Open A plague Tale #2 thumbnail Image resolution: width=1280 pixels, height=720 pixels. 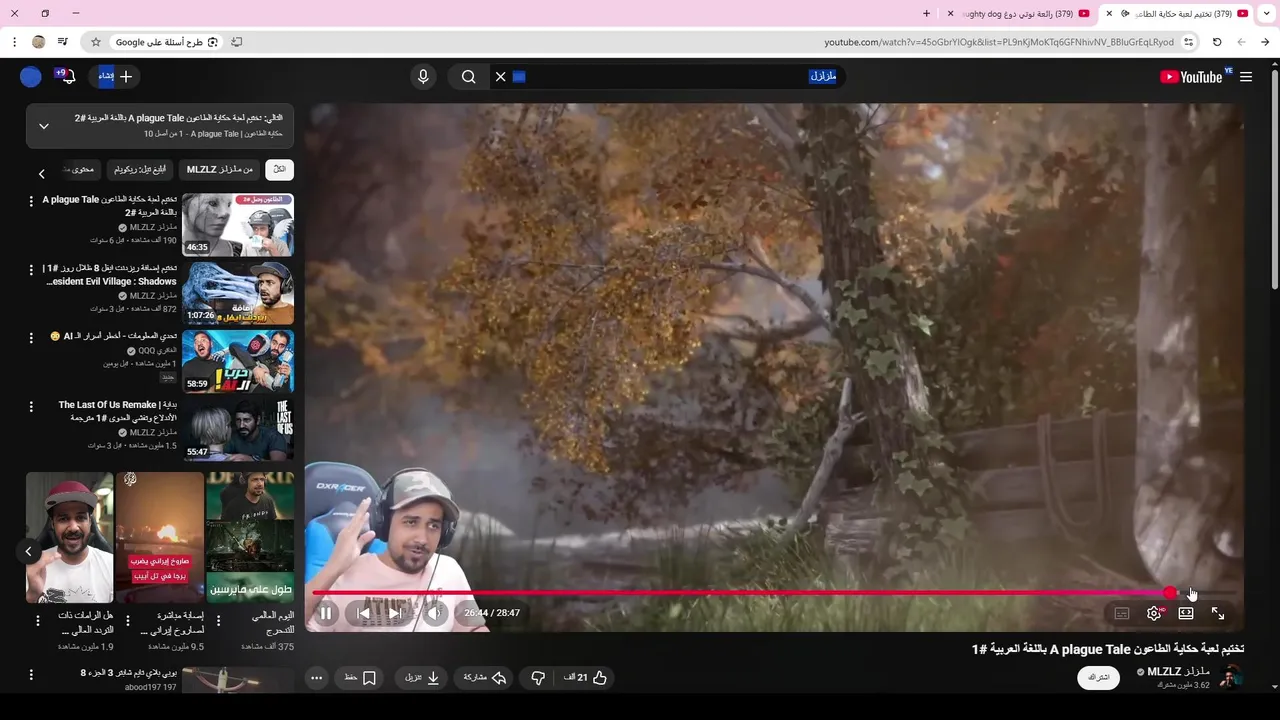point(238,225)
